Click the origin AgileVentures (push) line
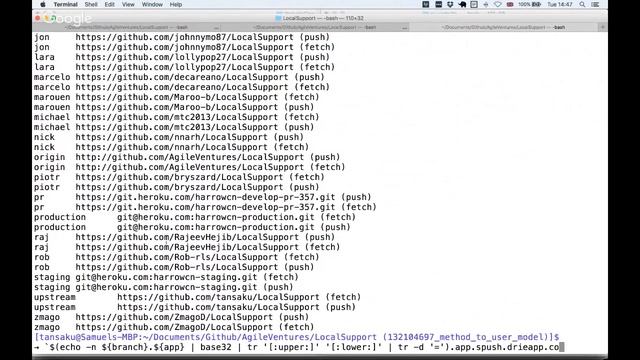Image resolution: width=640 pixels, height=360 pixels. tap(187, 157)
